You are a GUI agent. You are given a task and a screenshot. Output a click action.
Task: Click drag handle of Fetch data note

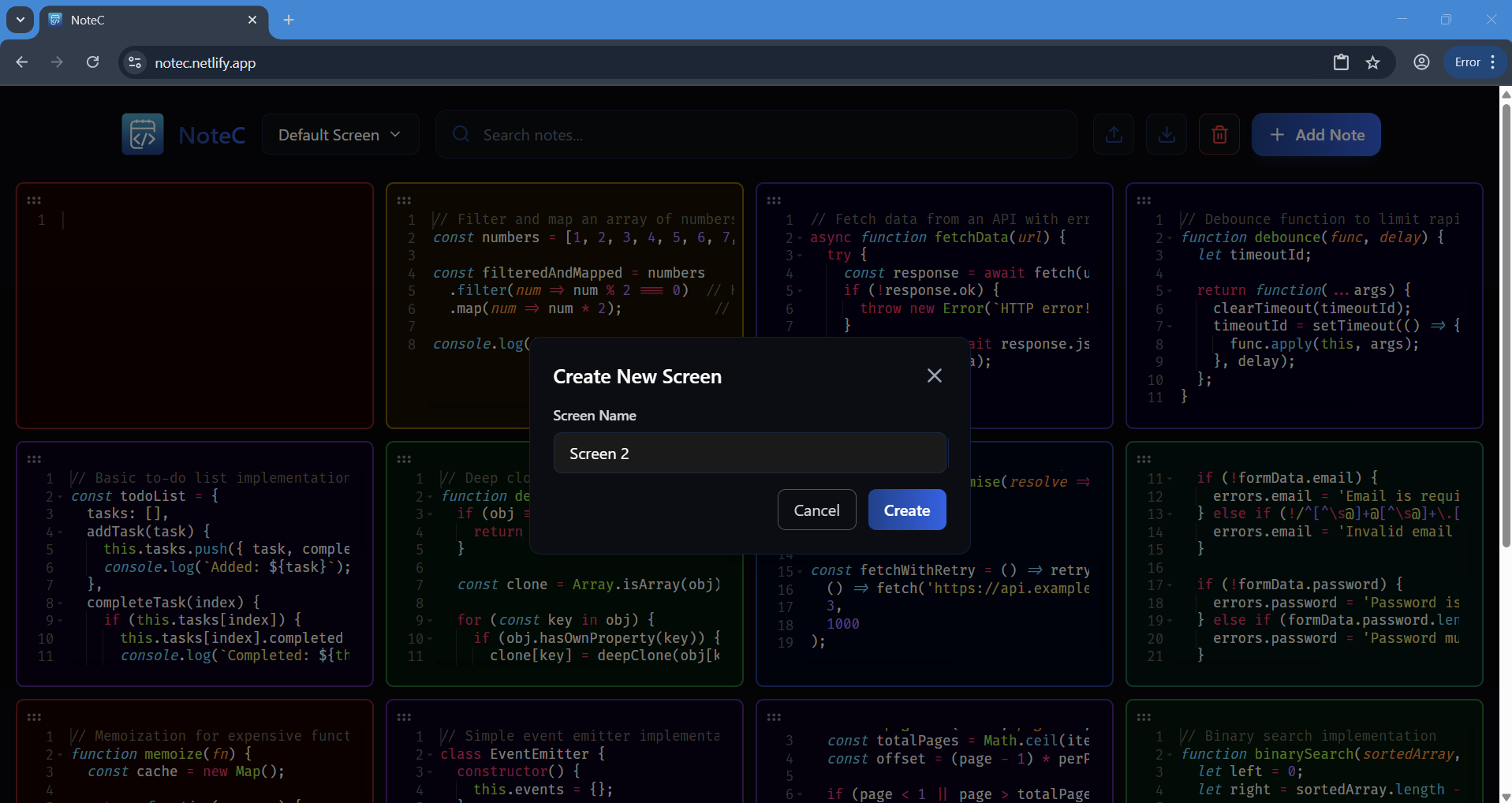coord(774,200)
